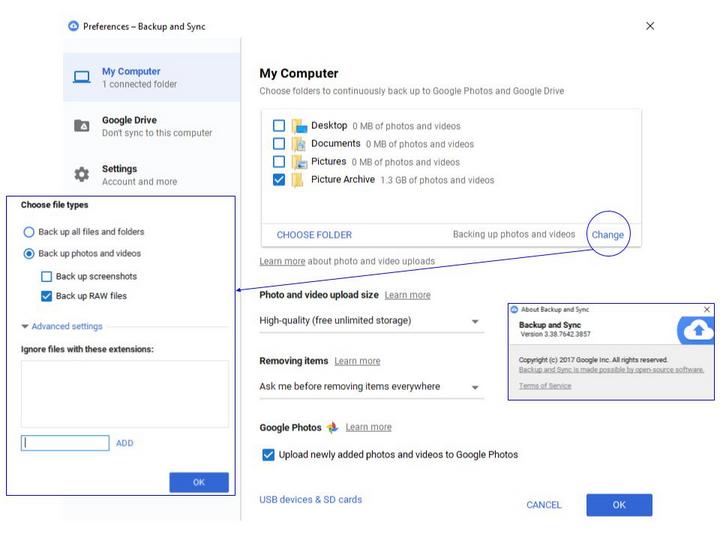Enable the Documents folder checkbox
The width and height of the screenshot is (720, 540).
(x=279, y=144)
